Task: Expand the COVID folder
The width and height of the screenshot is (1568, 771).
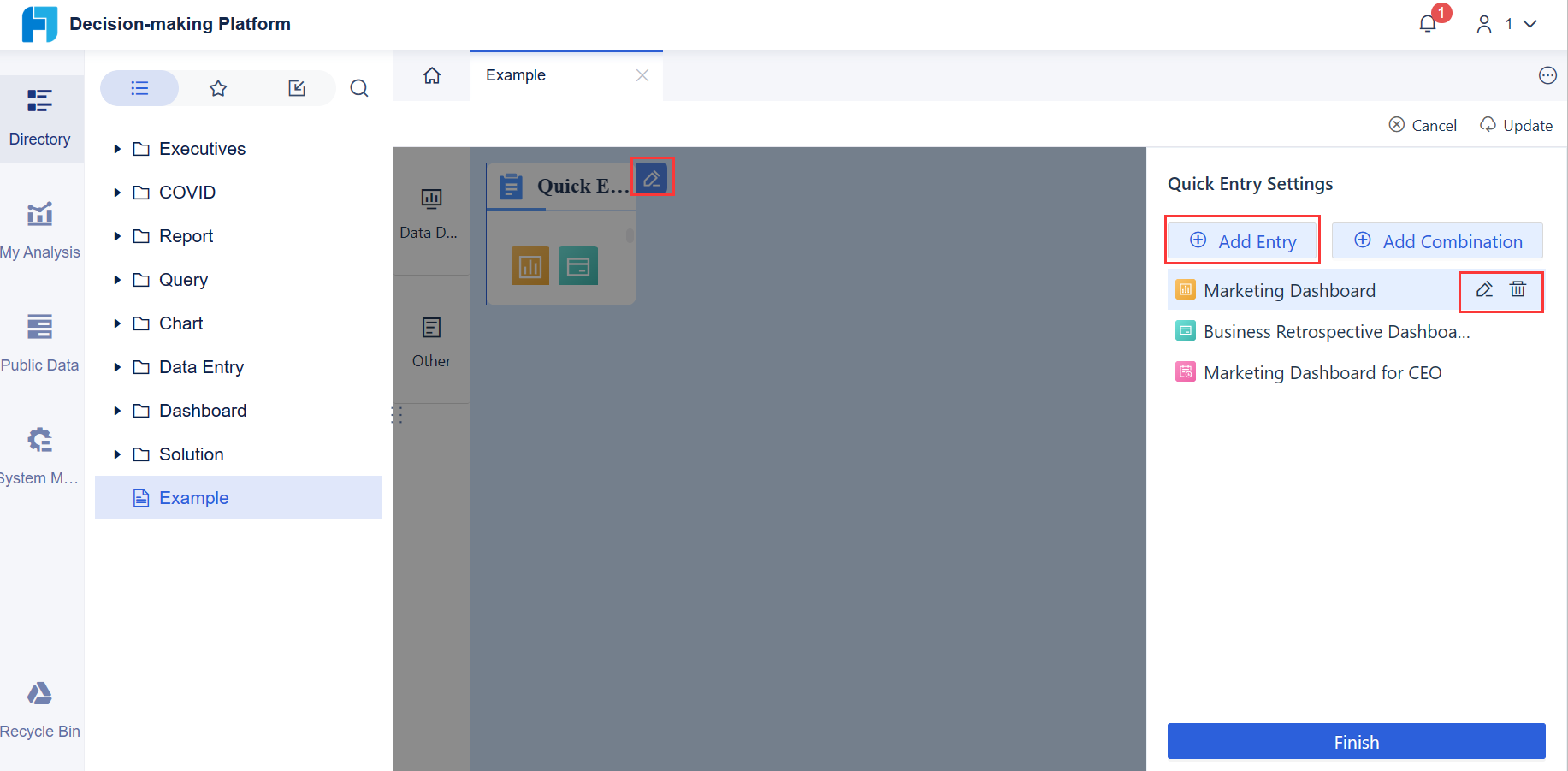Action: click(x=117, y=192)
